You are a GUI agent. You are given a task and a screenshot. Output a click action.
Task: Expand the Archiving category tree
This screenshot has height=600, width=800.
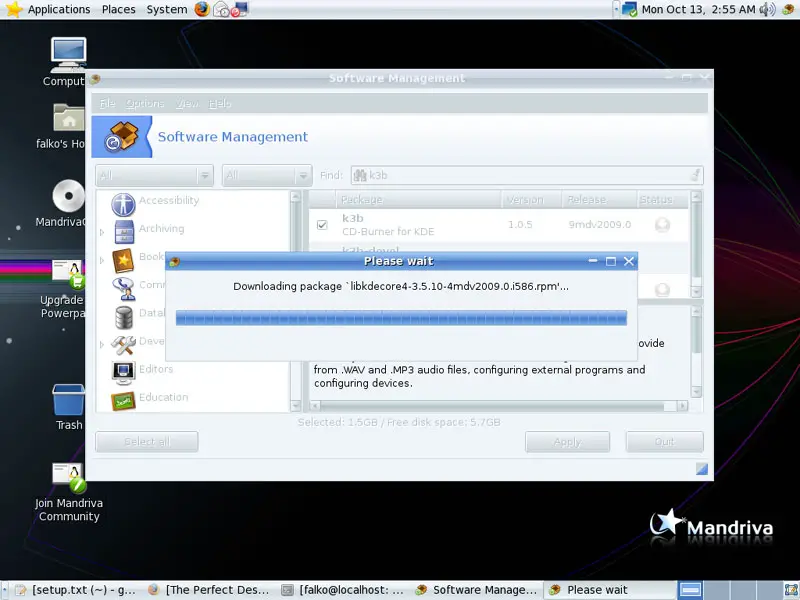coord(102,232)
